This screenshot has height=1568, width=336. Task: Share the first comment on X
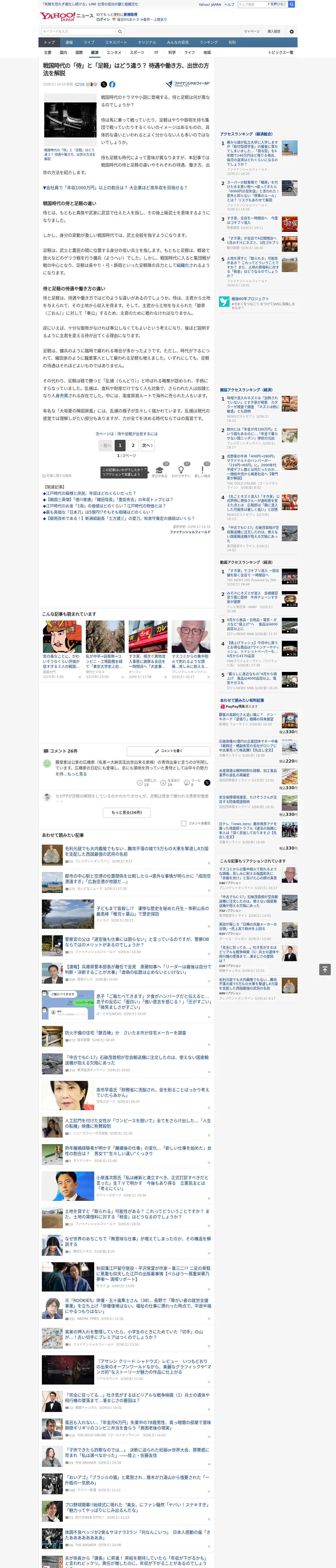pos(207,783)
